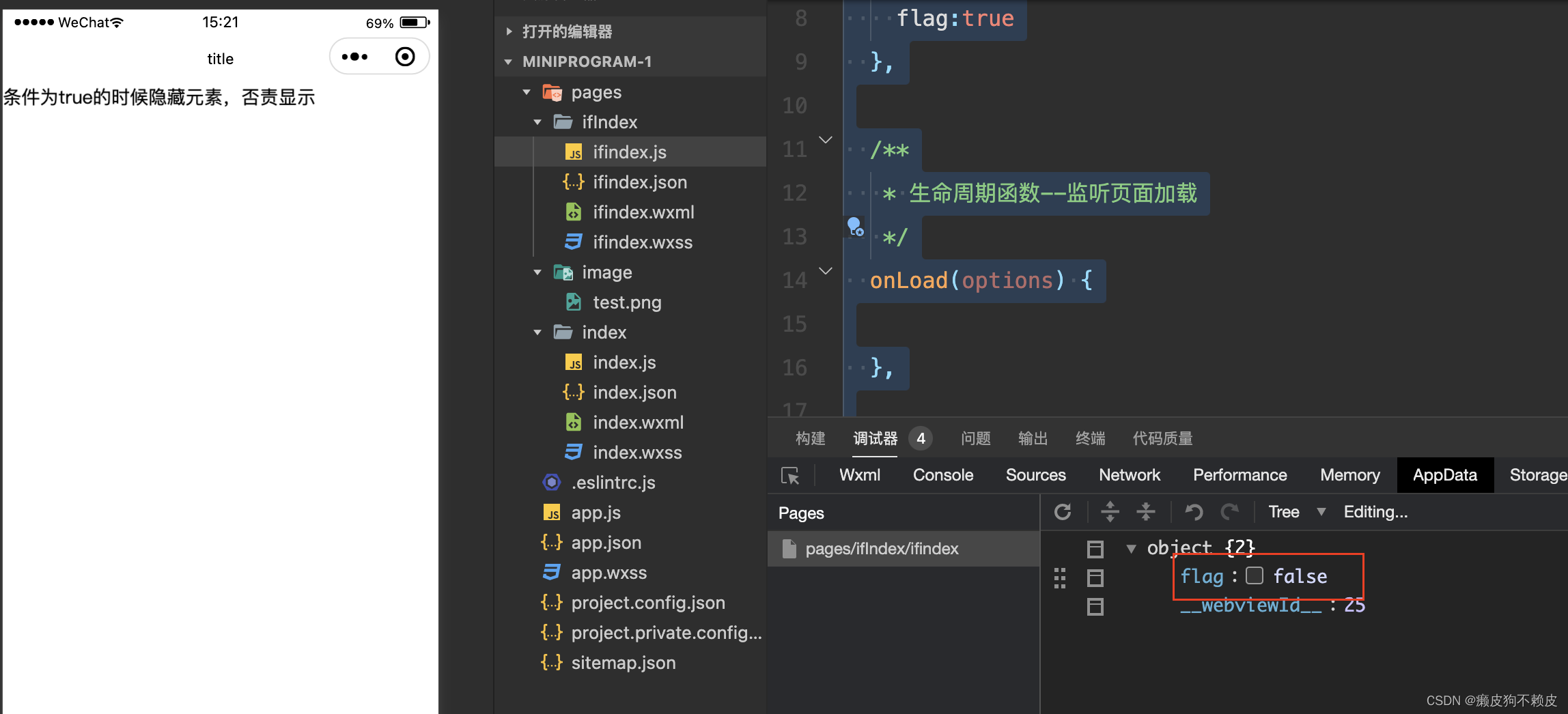Open the Tree view mode dropdown
This screenshot has height=714, width=1568.
click(x=1296, y=511)
